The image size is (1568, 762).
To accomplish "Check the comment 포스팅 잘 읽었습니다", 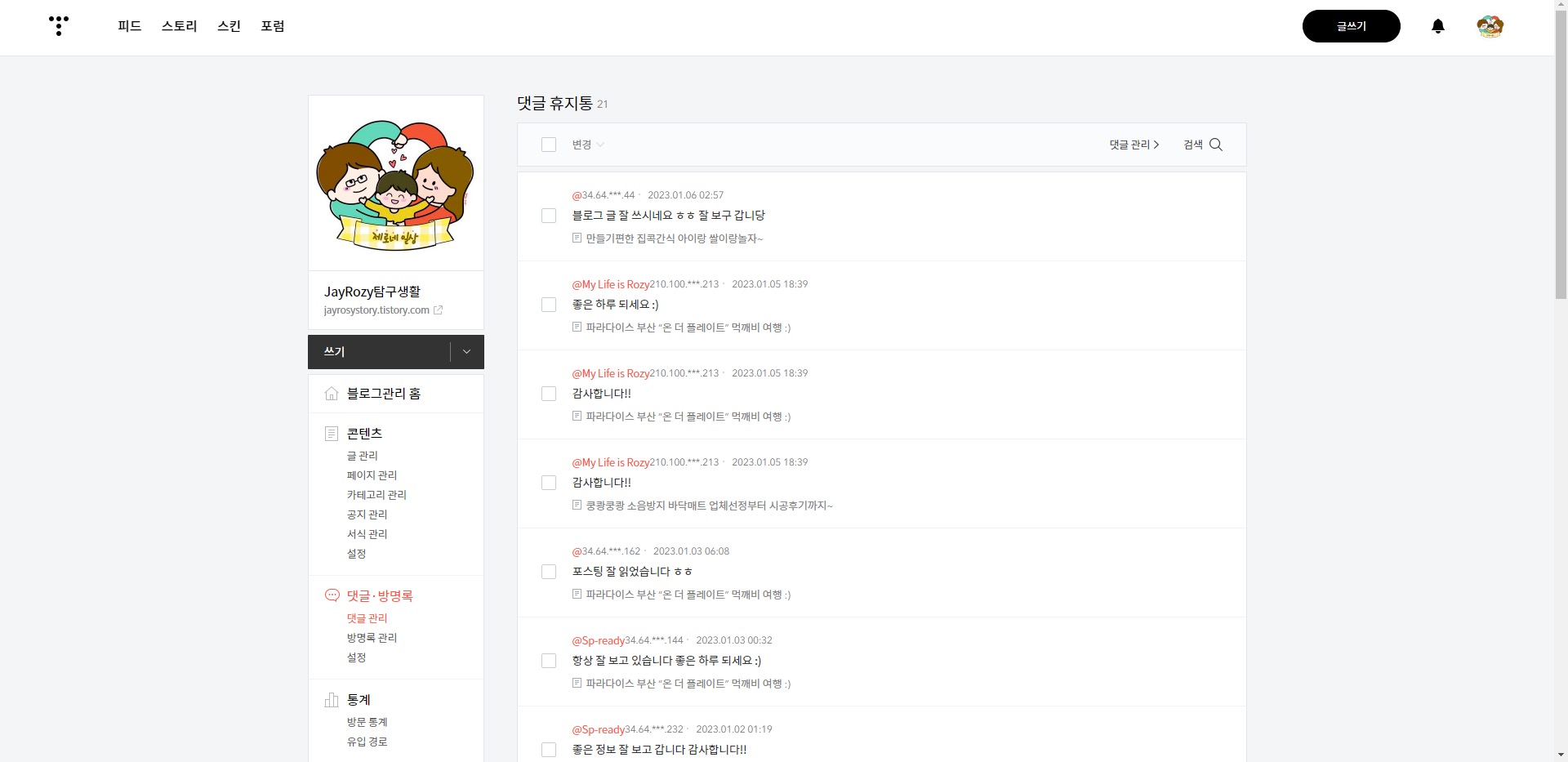I will (x=549, y=572).
